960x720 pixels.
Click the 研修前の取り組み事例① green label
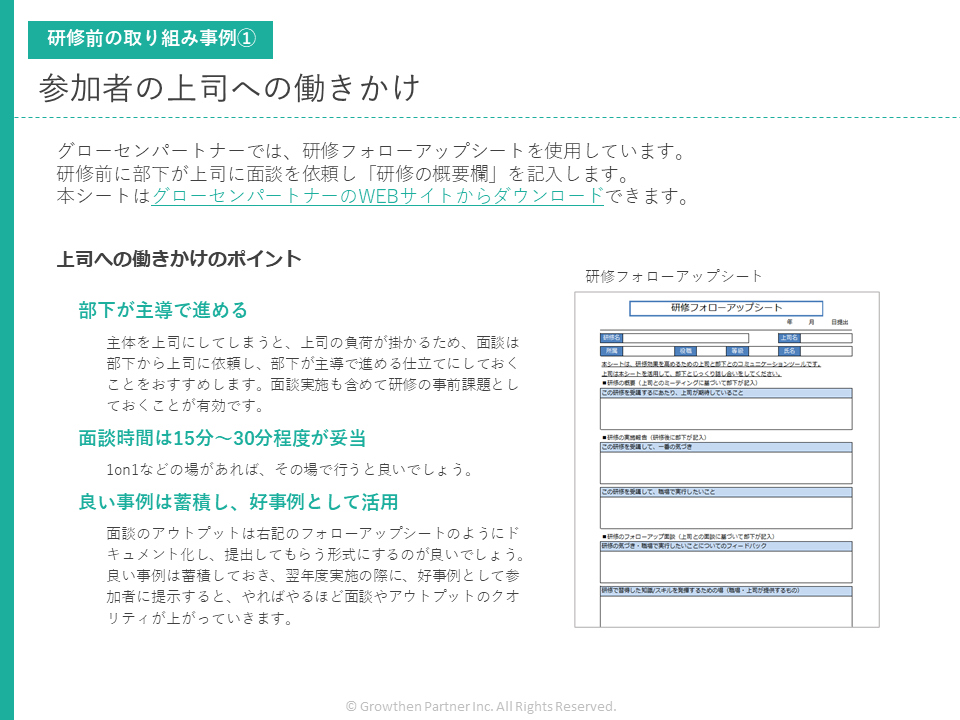coord(152,39)
